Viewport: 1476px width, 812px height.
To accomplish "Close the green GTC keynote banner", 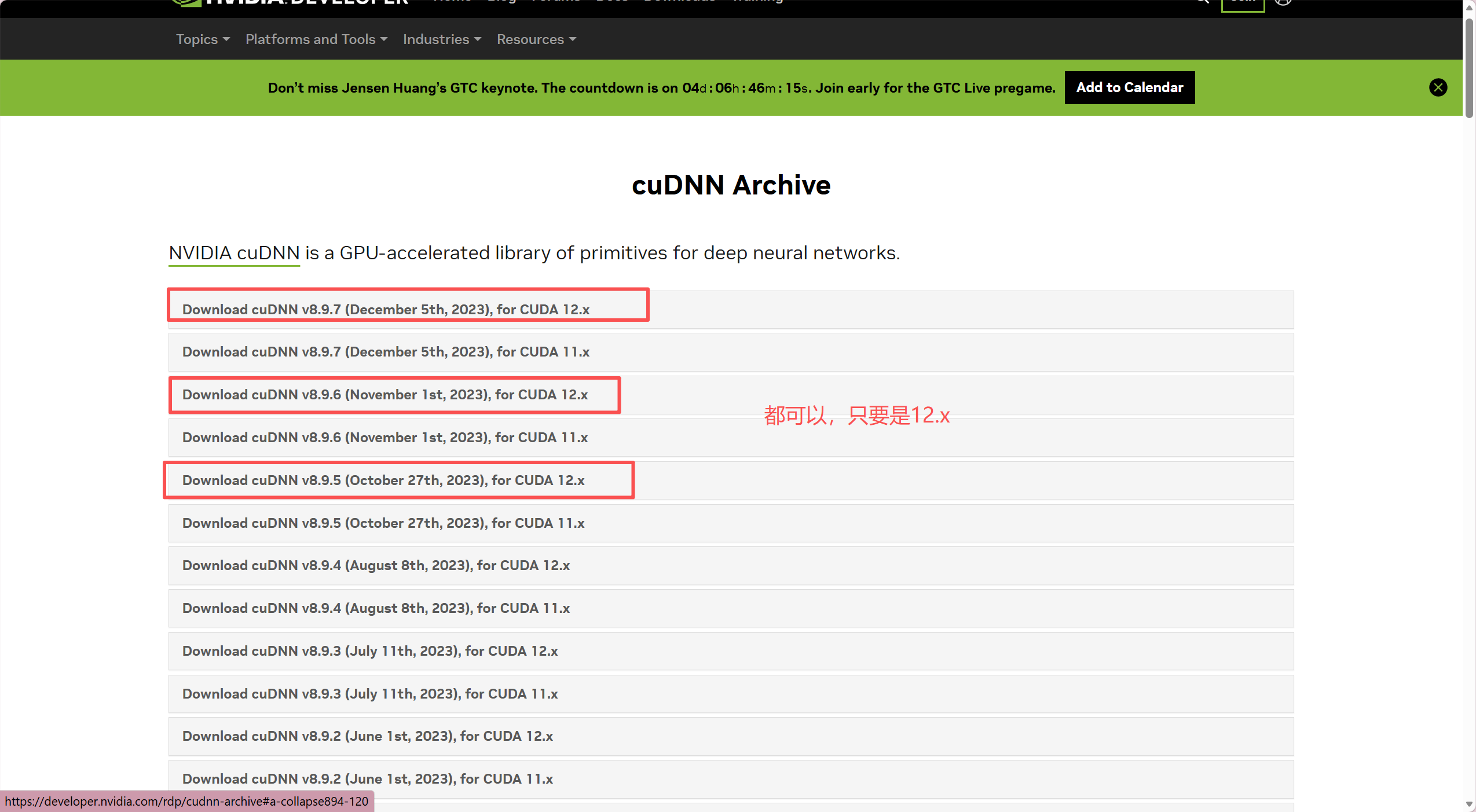I will tap(1438, 87).
